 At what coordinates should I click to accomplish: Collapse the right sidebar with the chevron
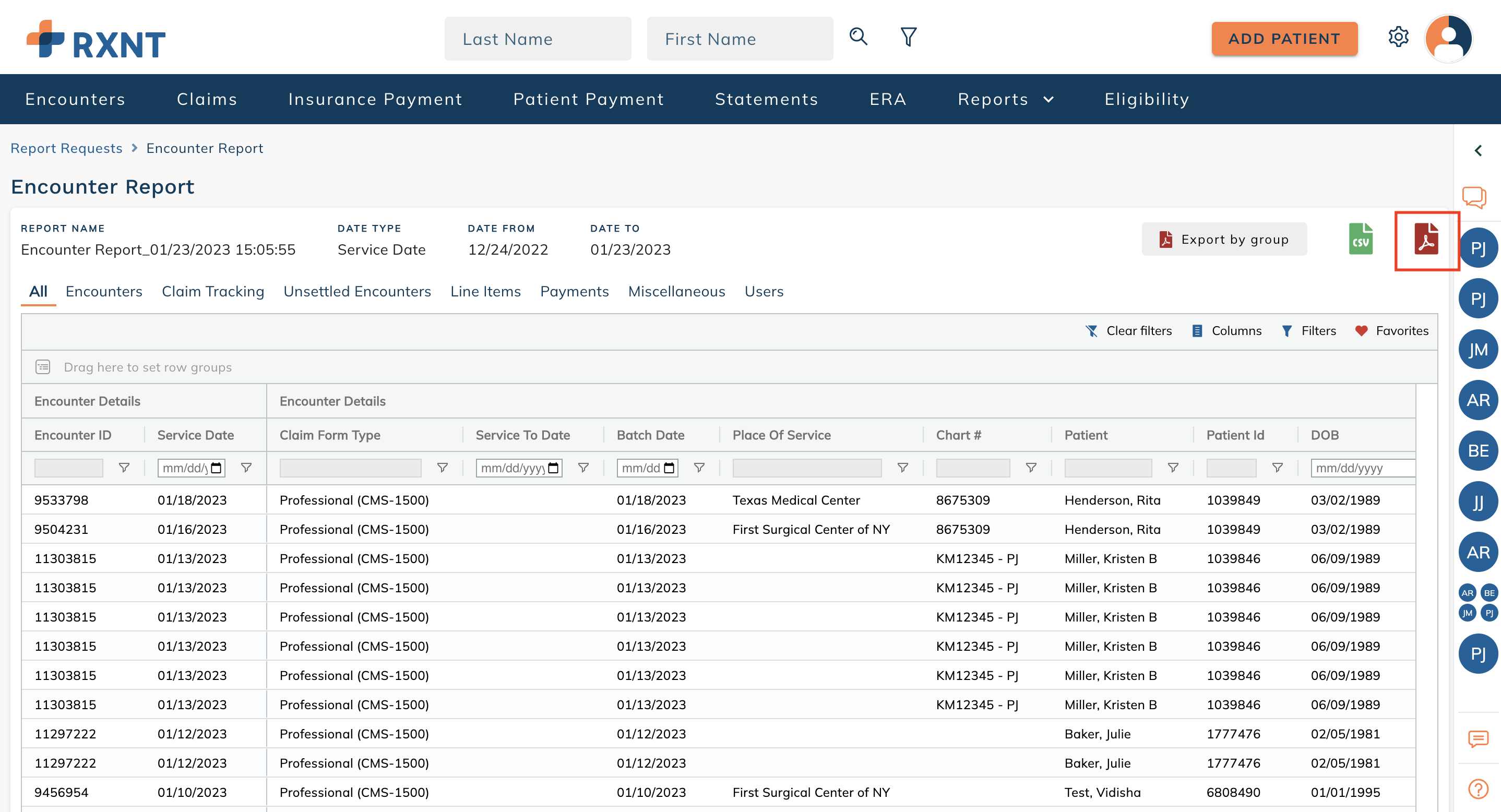pyautogui.click(x=1478, y=150)
